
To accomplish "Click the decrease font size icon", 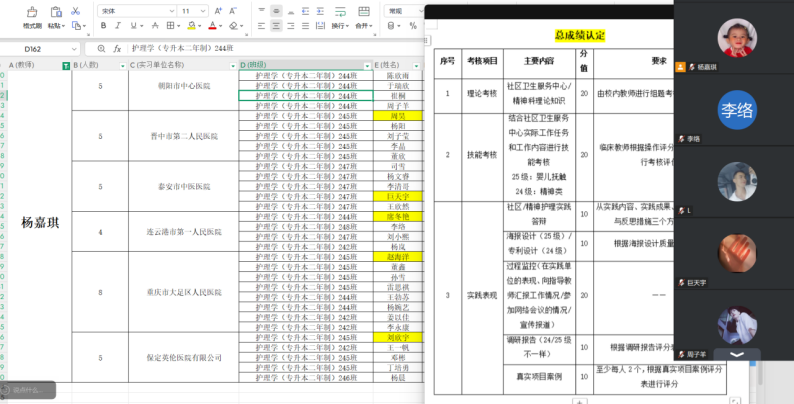I will (234, 11).
